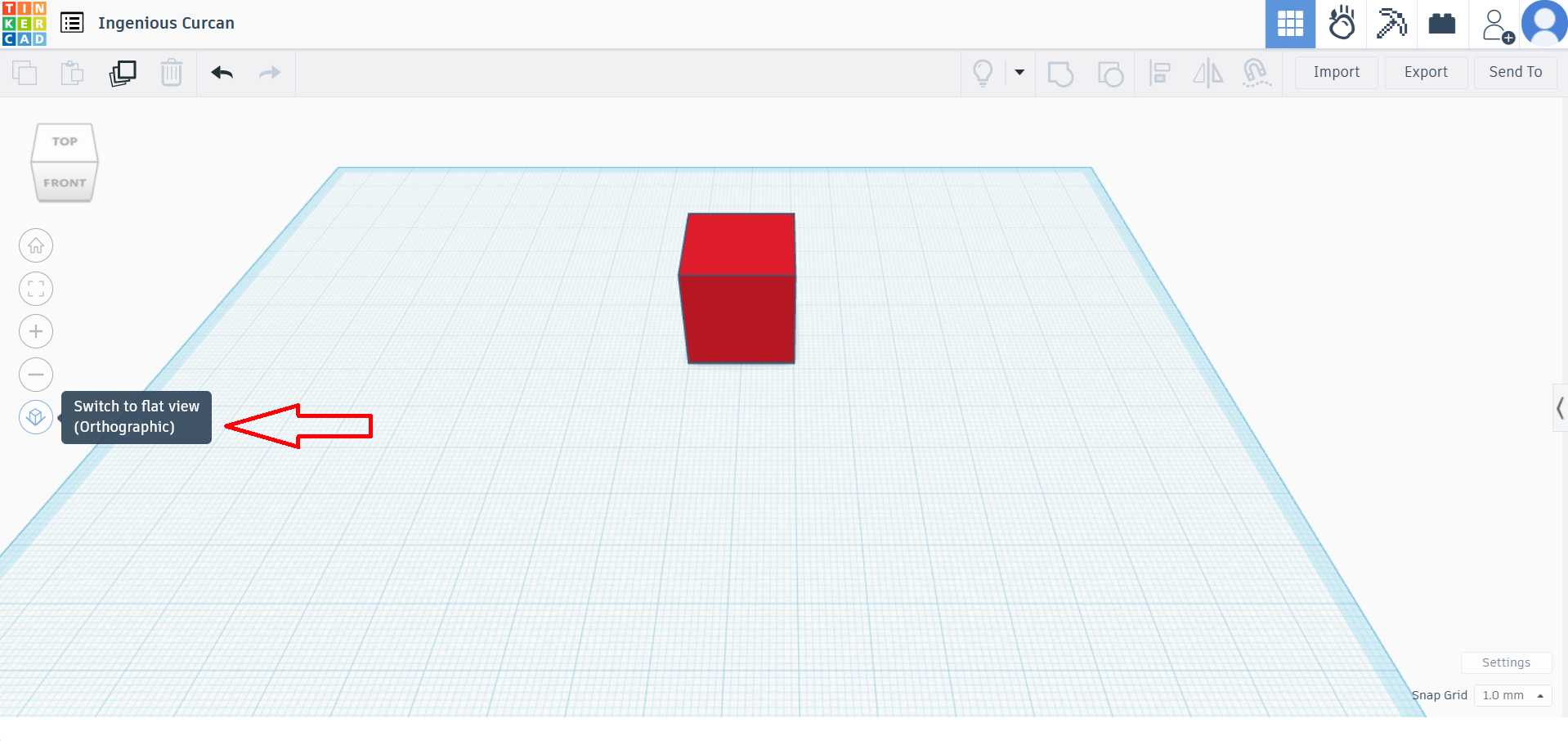Fit all in view icon
The width and height of the screenshot is (1568, 741).
coord(36,289)
